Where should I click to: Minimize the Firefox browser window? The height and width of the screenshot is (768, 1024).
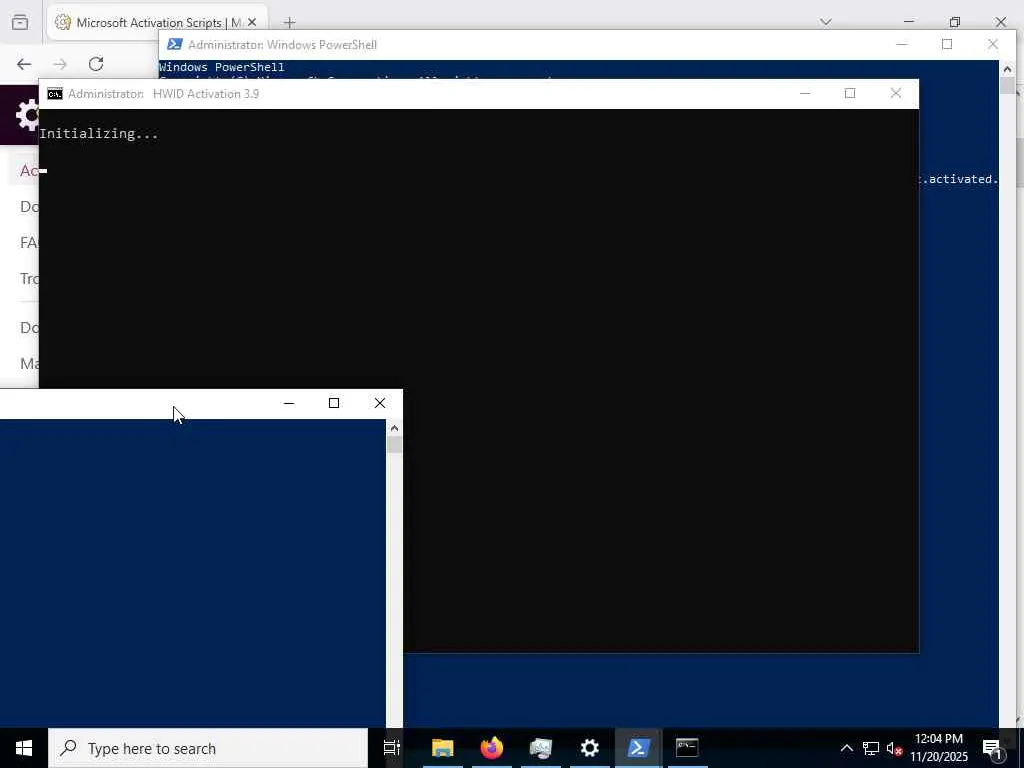pyautogui.click(x=909, y=22)
